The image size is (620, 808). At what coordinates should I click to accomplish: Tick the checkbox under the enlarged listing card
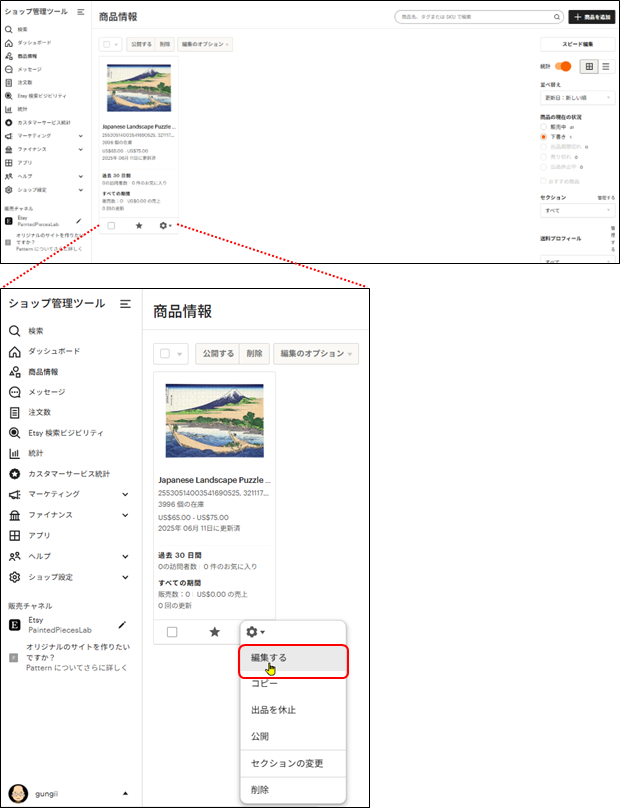point(172,632)
